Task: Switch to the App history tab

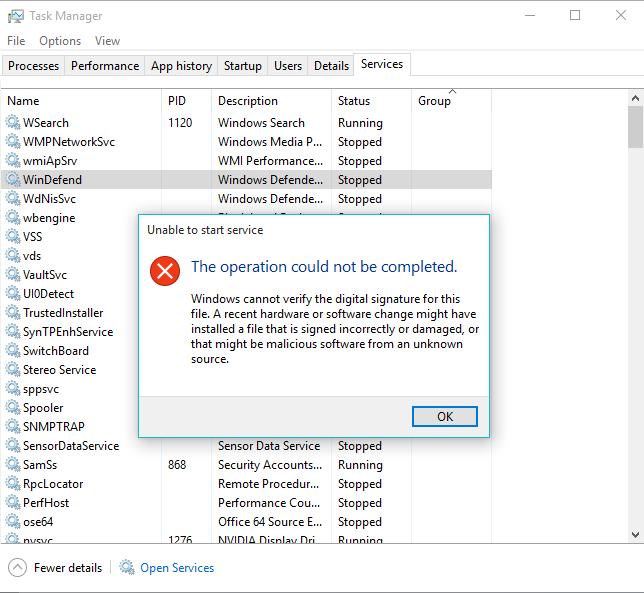Action: tap(181, 66)
